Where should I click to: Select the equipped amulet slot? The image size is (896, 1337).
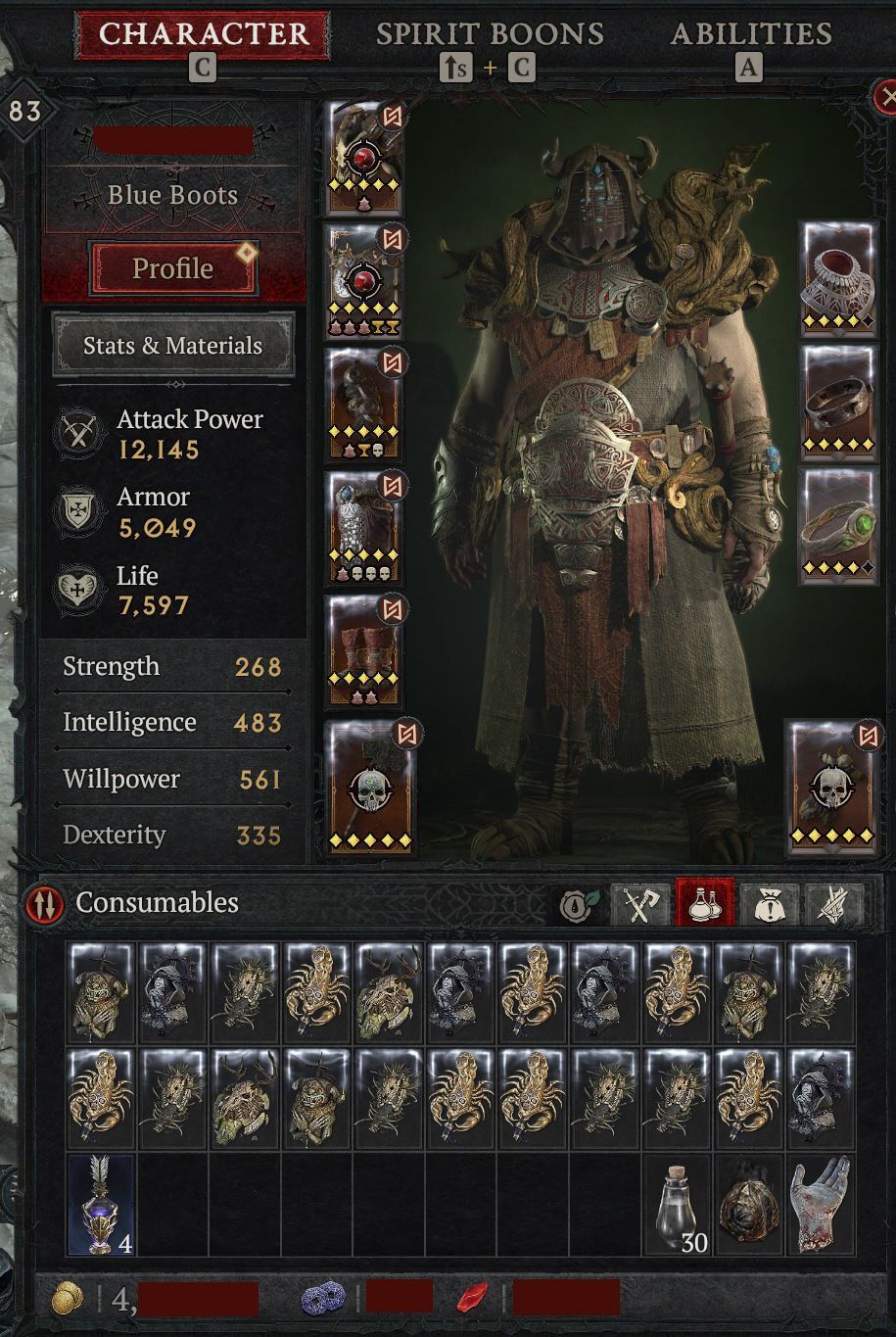coord(838,279)
